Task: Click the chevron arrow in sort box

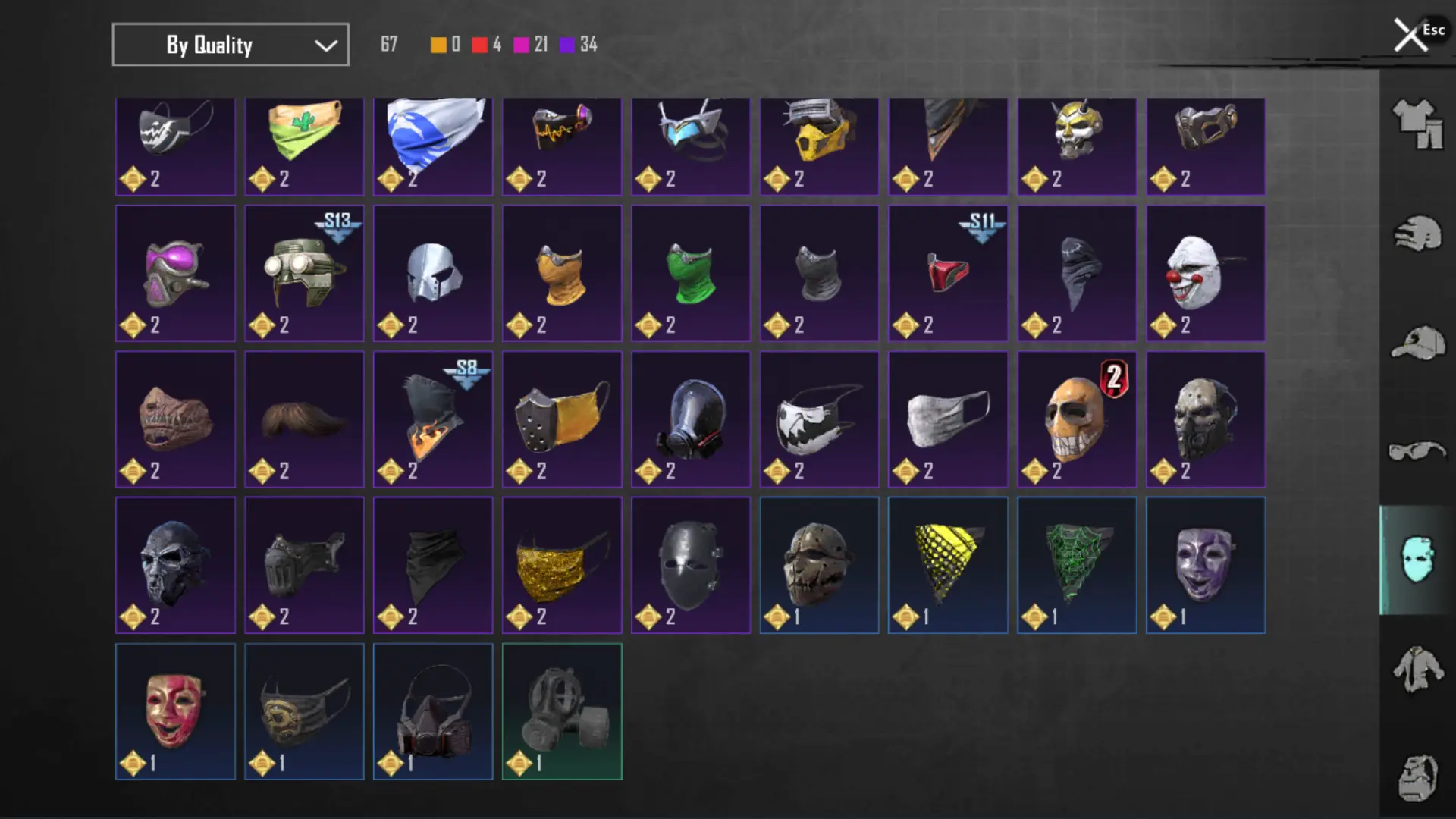Action: click(326, 45)
